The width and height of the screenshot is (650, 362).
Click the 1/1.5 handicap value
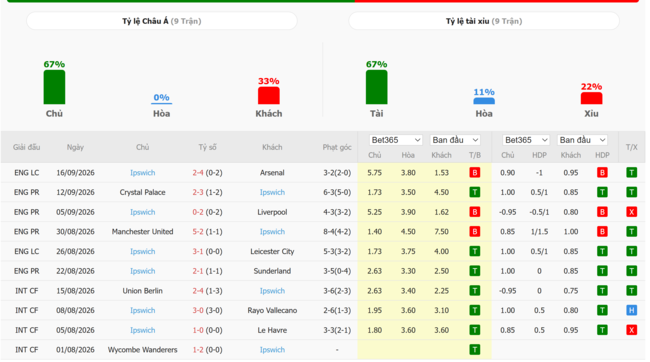point(539,232)
